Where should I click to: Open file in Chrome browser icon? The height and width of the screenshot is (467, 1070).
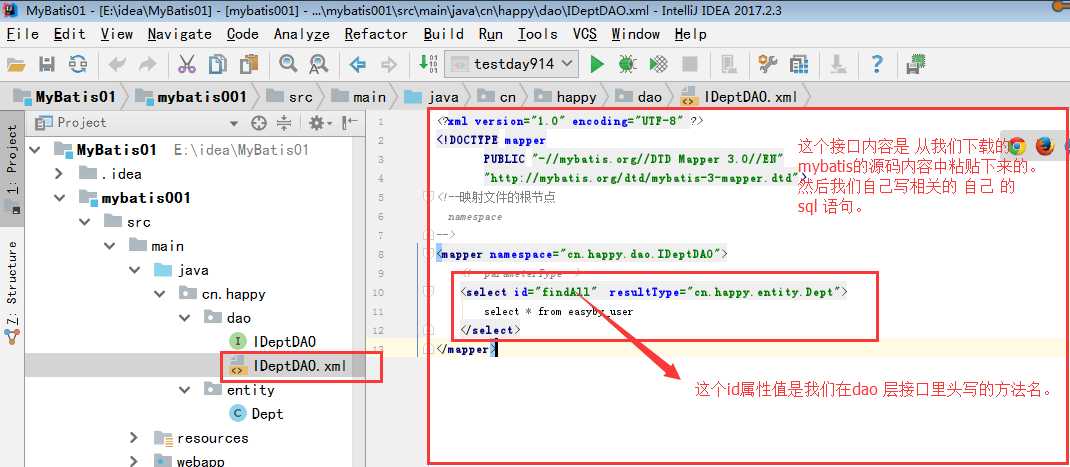[1017, 145]
